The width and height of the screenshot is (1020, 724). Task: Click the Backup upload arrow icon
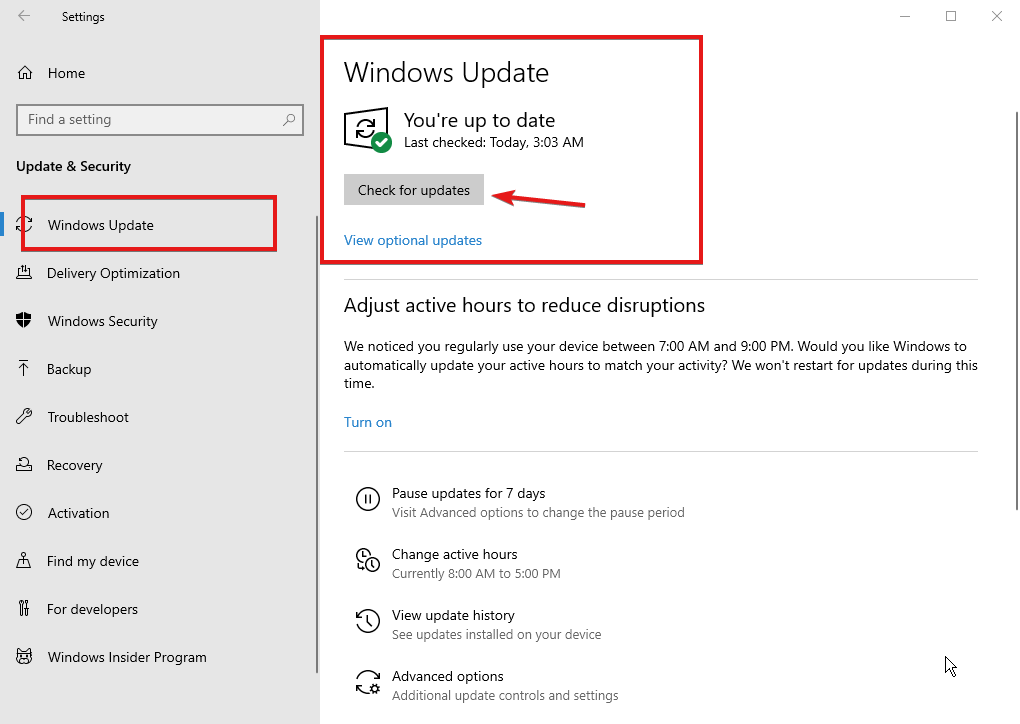pyautogui.click(x=25, y=369)
